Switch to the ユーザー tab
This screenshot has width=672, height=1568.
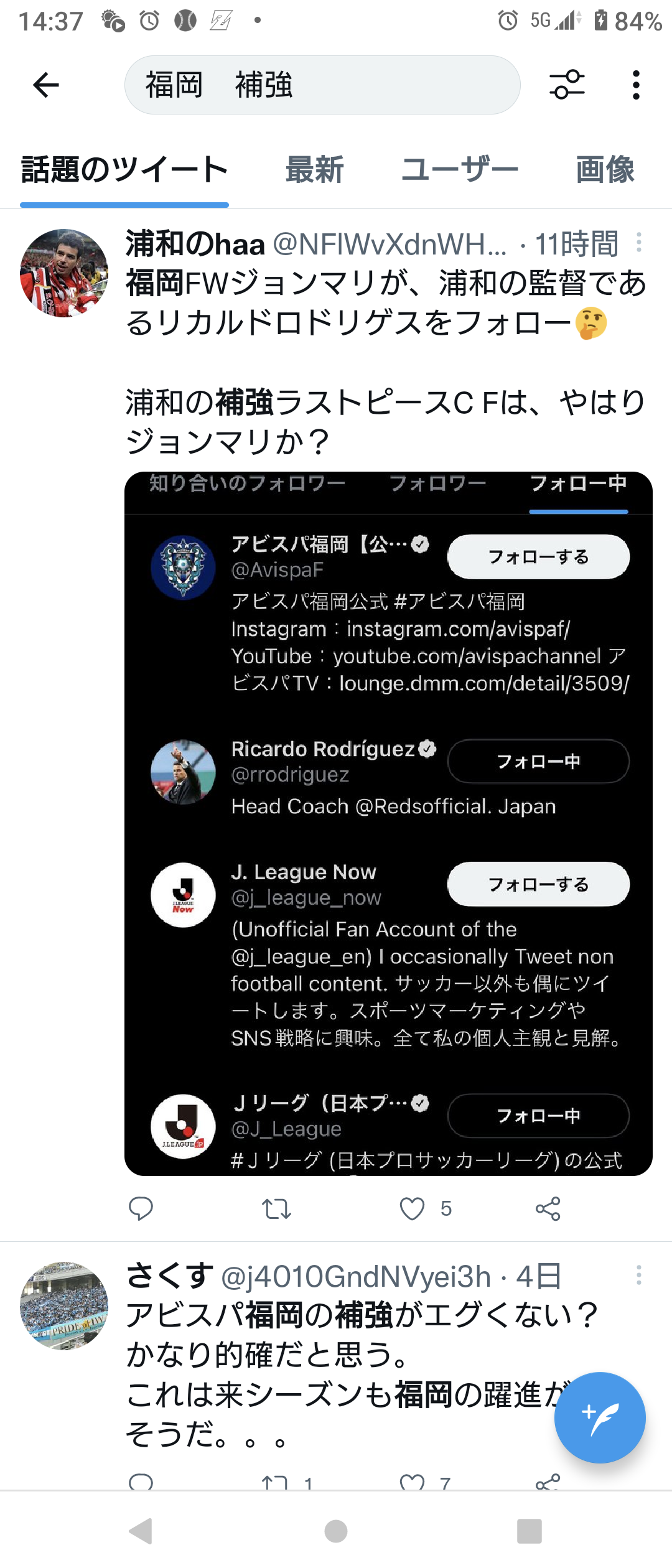point(459,170)
